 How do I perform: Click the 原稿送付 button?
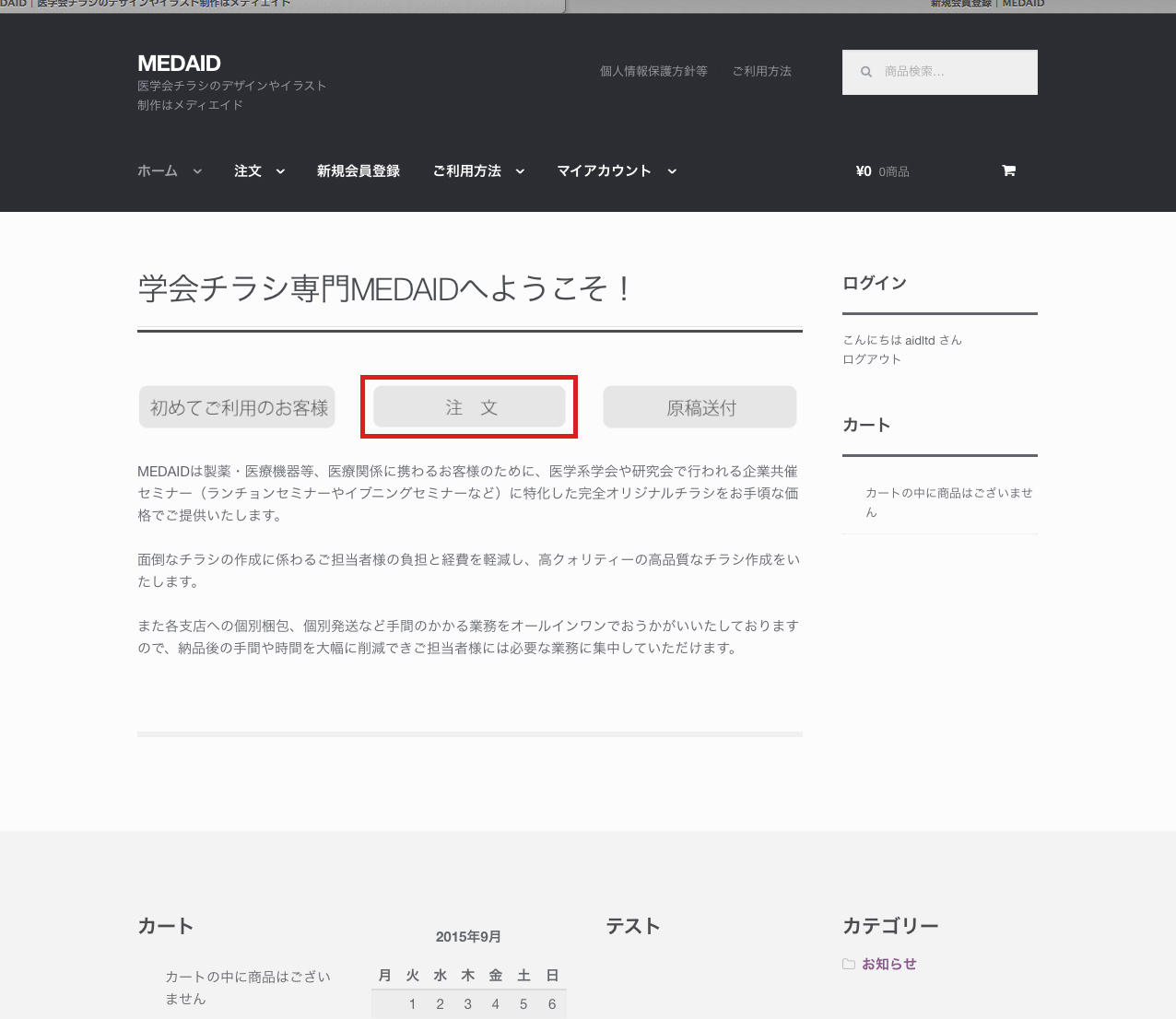pyautogui.click(x=700, y=407)
